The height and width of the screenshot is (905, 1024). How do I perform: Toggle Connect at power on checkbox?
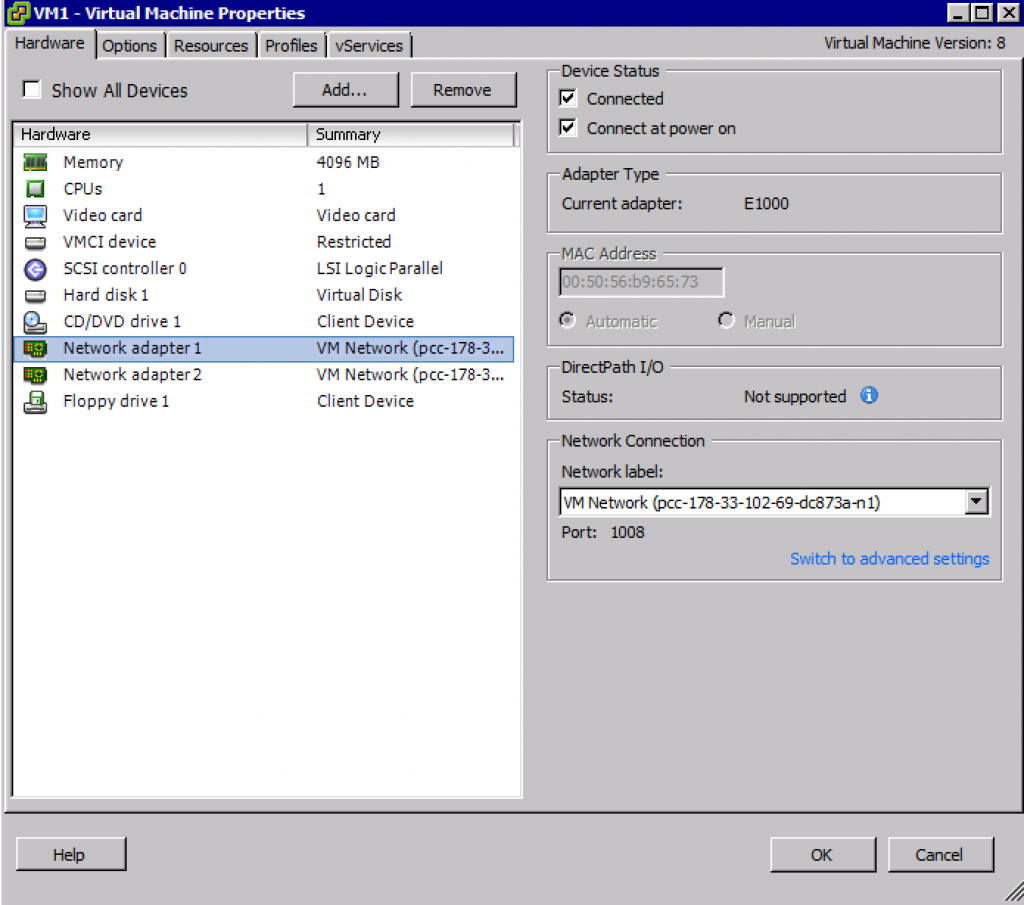click(568, 127)
